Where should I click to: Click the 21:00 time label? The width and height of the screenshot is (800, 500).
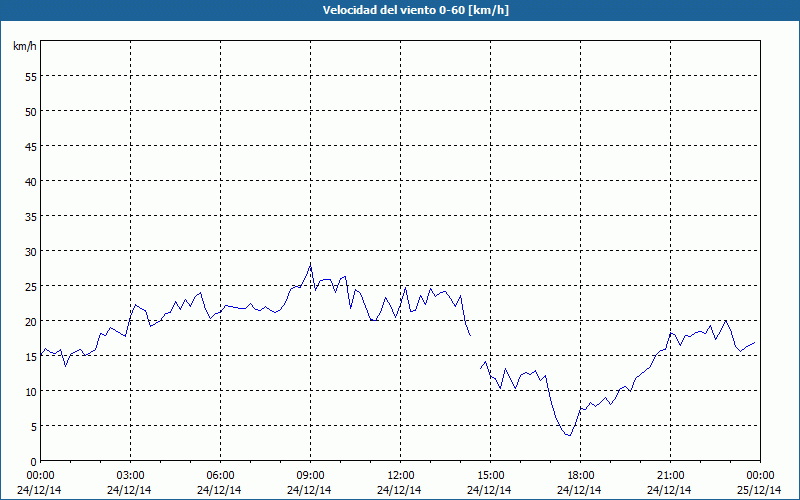[x=670, y=476]
